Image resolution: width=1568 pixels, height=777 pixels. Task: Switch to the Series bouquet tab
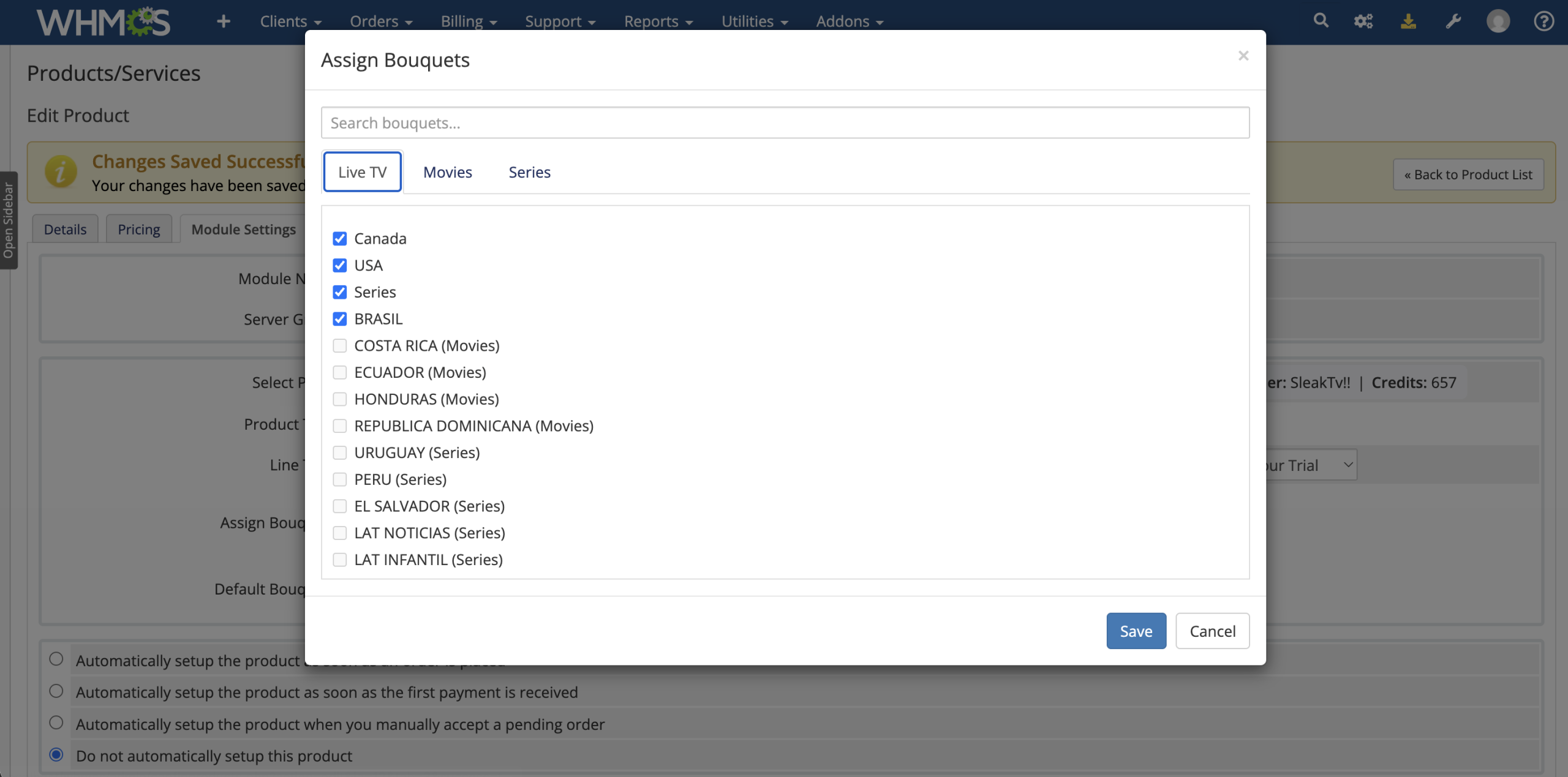point(530,172)
